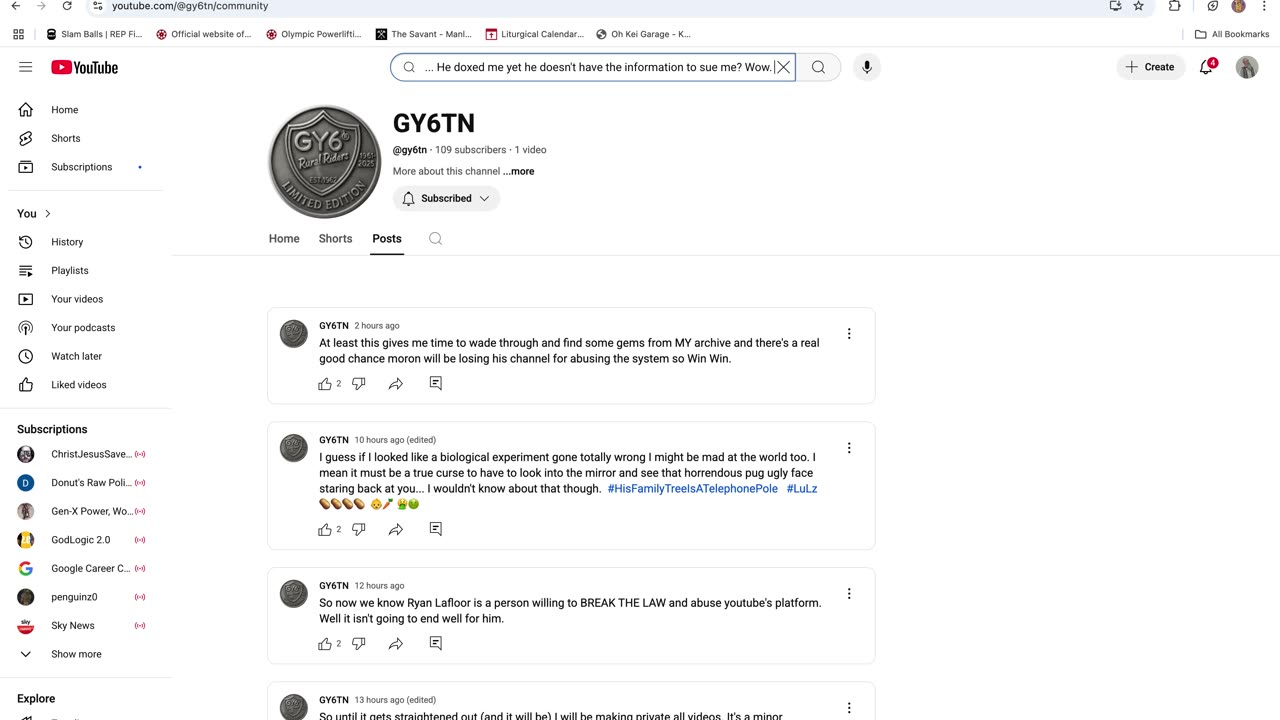The image size is (1280, 720).
Task: Dislike the 12 hours ago post
Action: point(359,644)
